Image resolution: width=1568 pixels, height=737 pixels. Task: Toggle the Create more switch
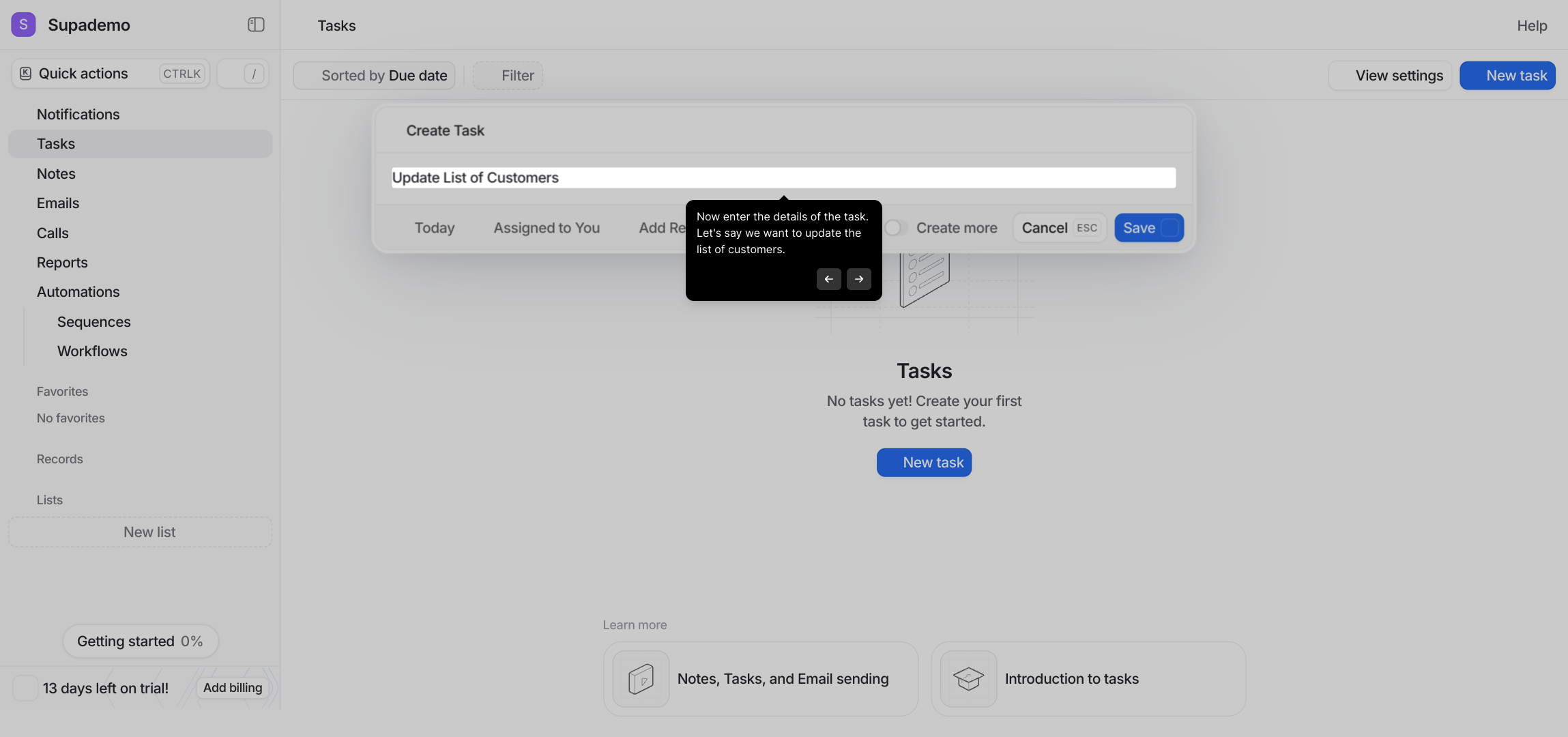[x=896, y=228]
